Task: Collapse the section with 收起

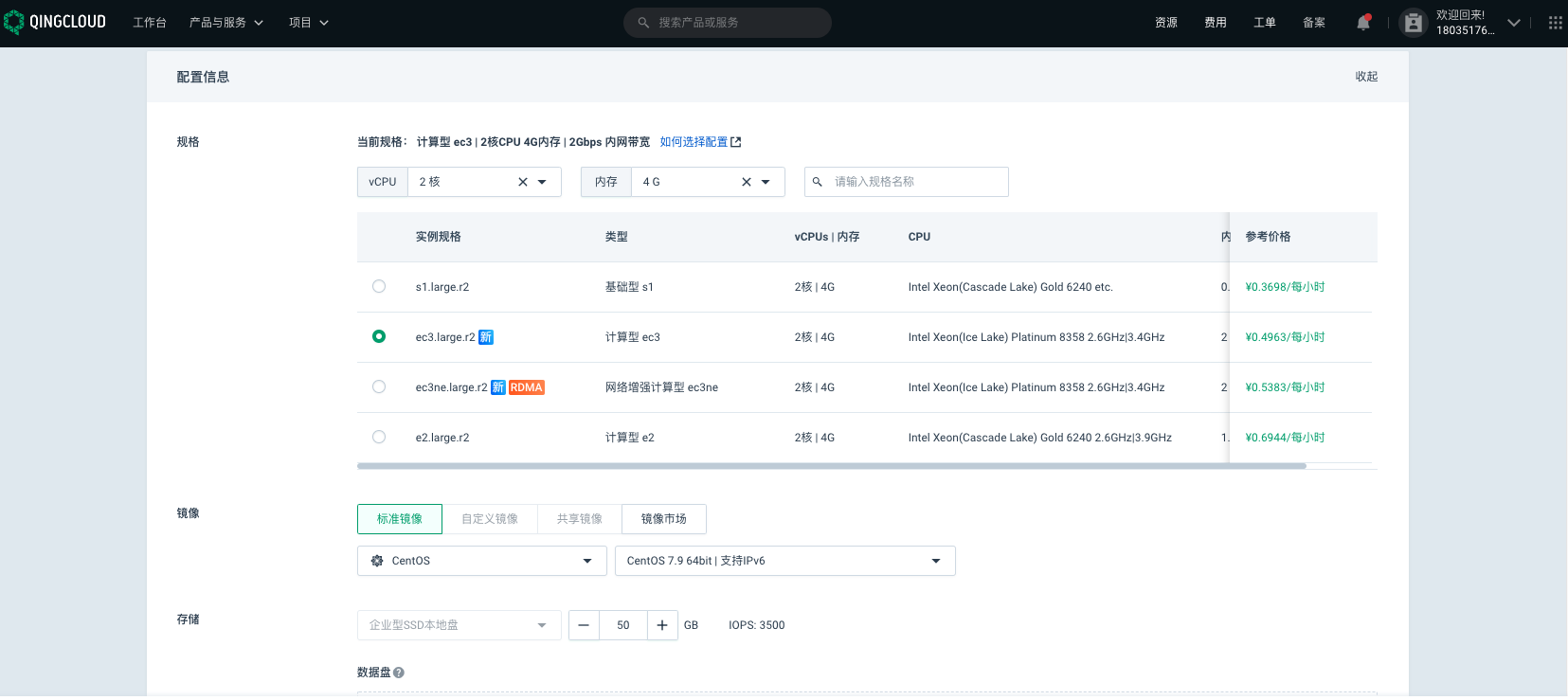Action: coord(1366,77)
